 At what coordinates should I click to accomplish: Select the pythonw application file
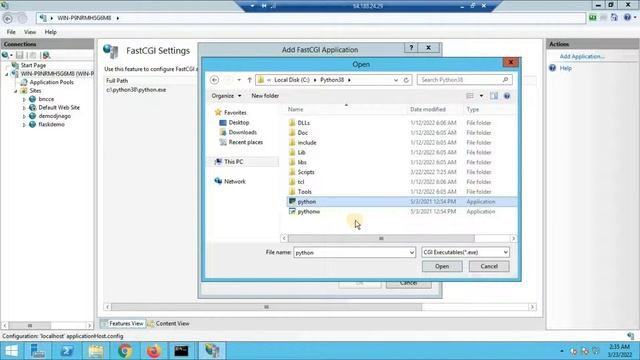click(x=309, y=211)
